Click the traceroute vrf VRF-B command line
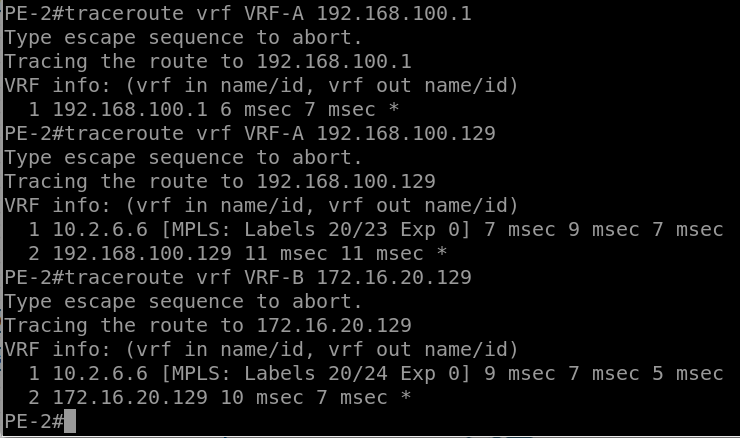740x438 pixels. pyautogui.click(x=238, y=277)
